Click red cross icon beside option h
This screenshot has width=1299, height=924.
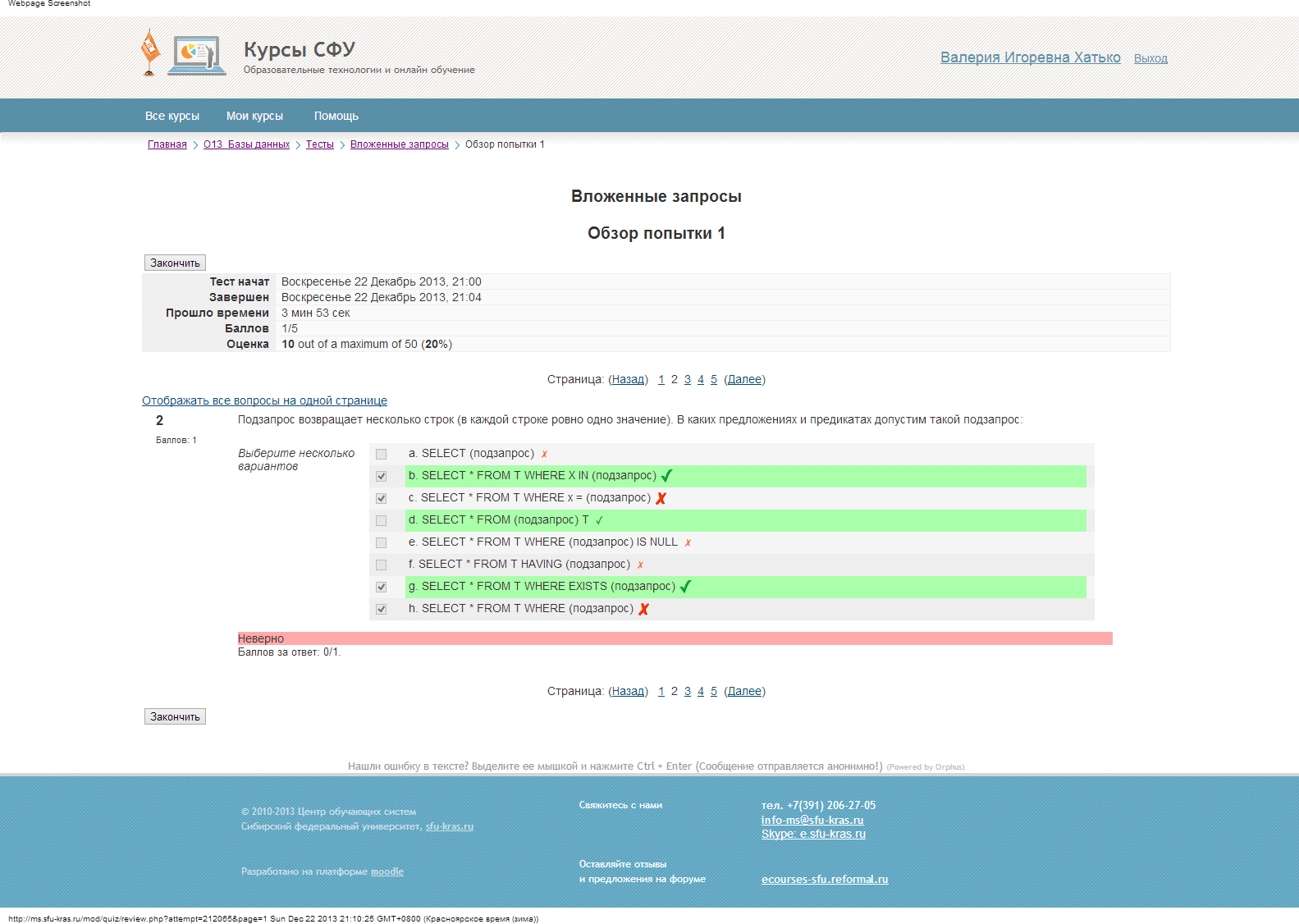[643, 609]
